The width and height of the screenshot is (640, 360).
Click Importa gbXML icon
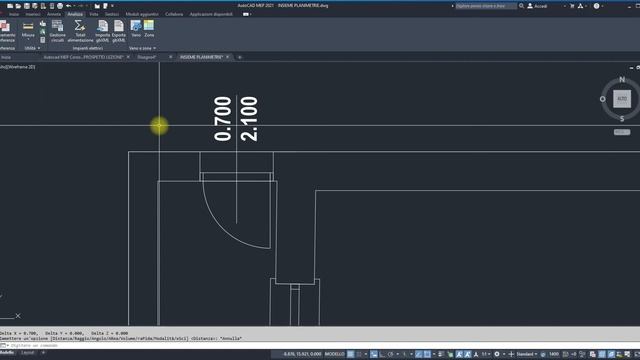pos(102,31)
